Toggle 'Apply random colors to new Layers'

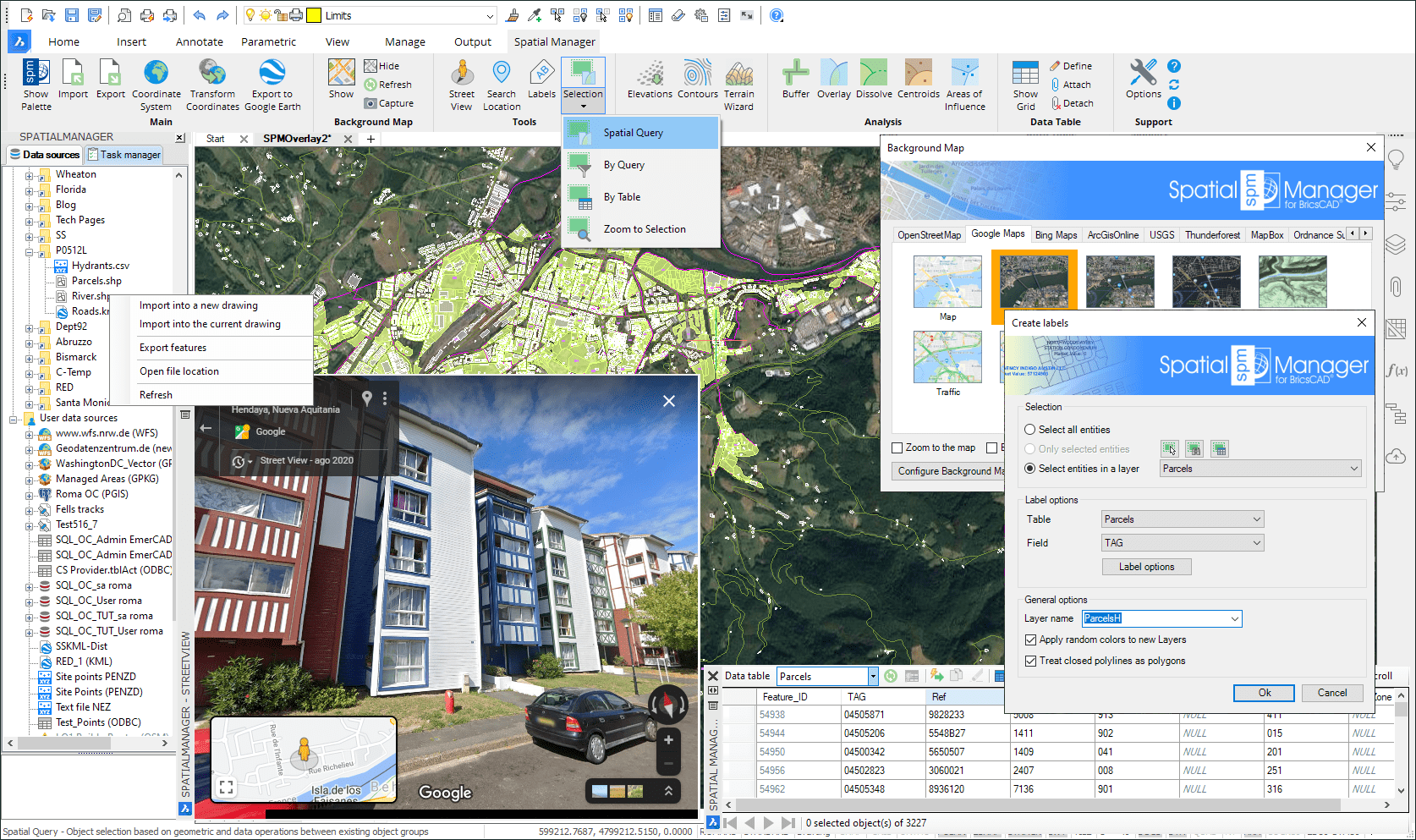1030,640
